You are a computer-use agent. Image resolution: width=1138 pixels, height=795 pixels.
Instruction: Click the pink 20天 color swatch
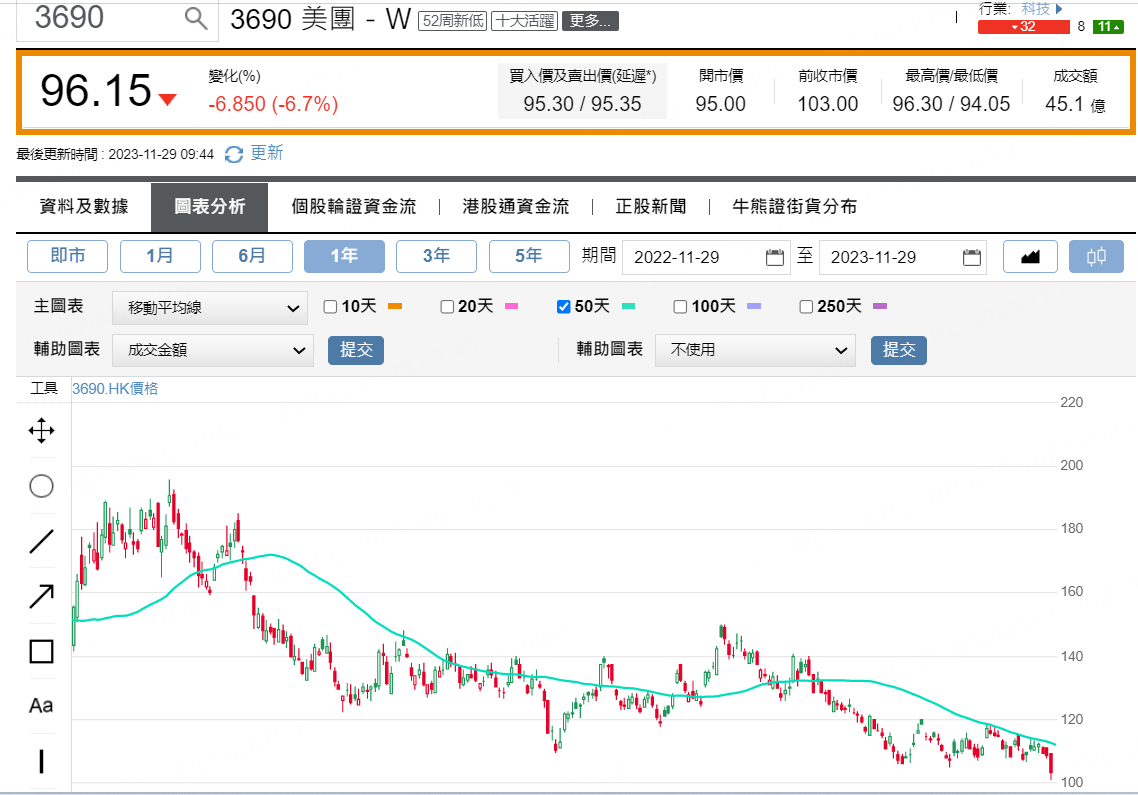512,306
